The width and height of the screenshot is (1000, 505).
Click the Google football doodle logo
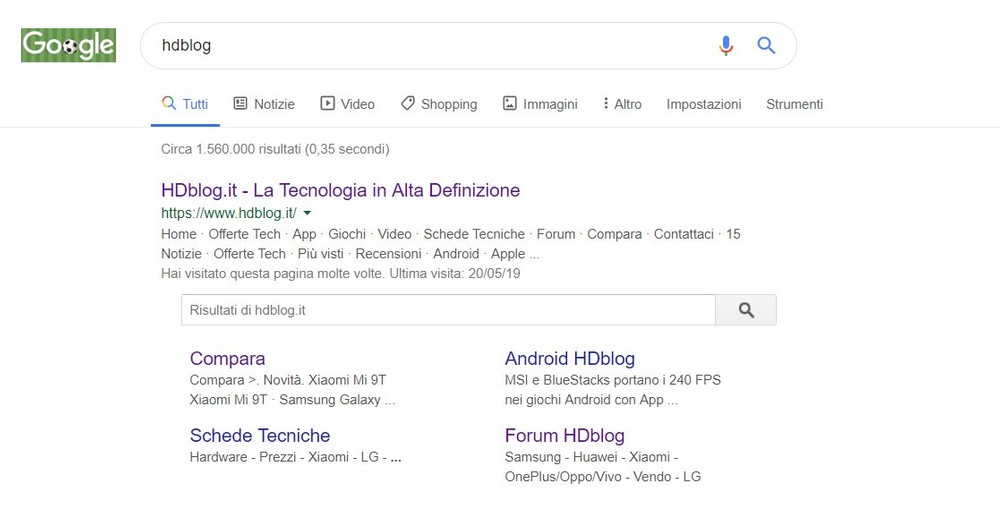[x=68, y=45]
